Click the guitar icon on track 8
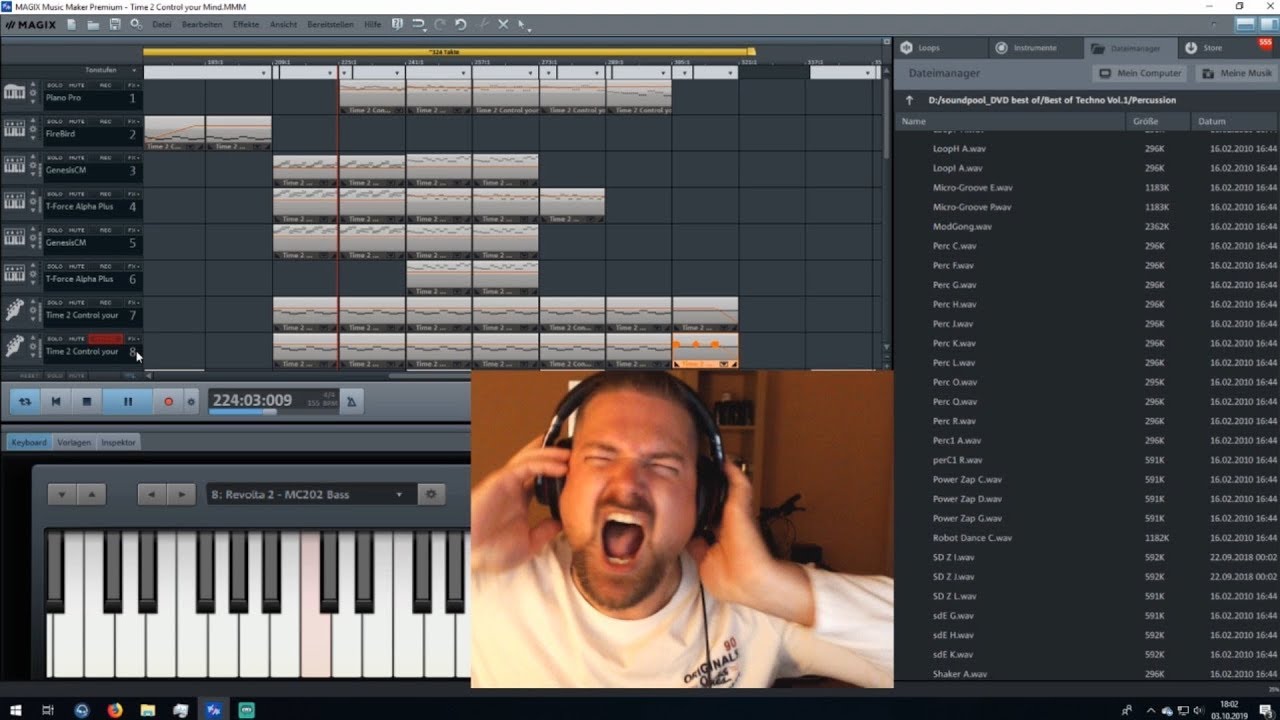The image size is (1280, 720). pos(14,347)
